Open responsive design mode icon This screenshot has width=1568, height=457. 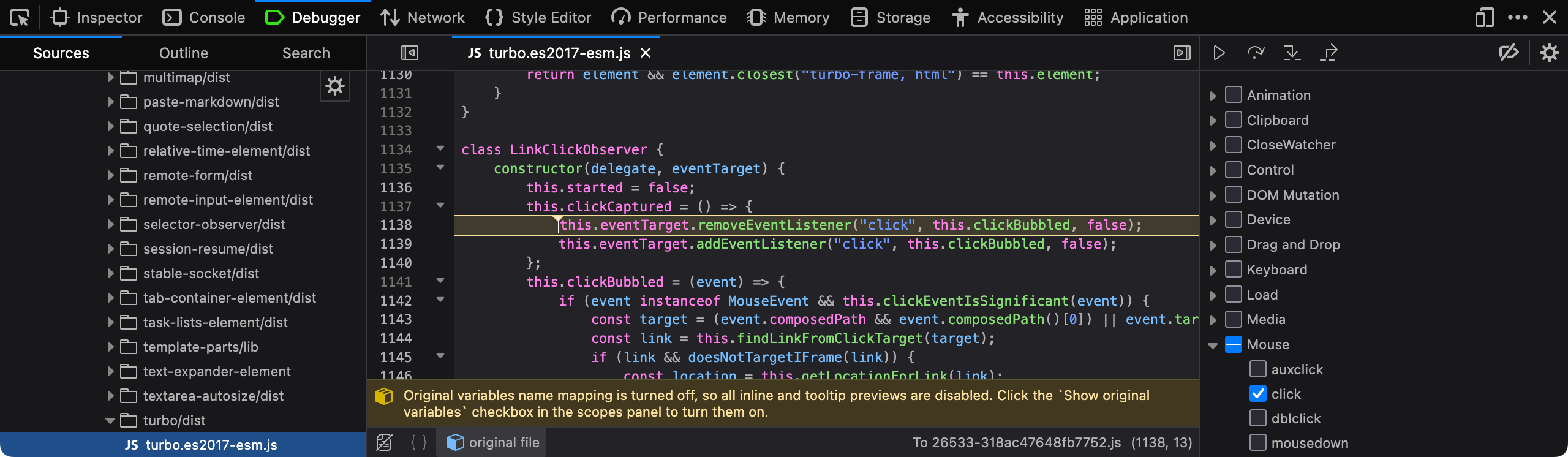(x=1485, y=18)
